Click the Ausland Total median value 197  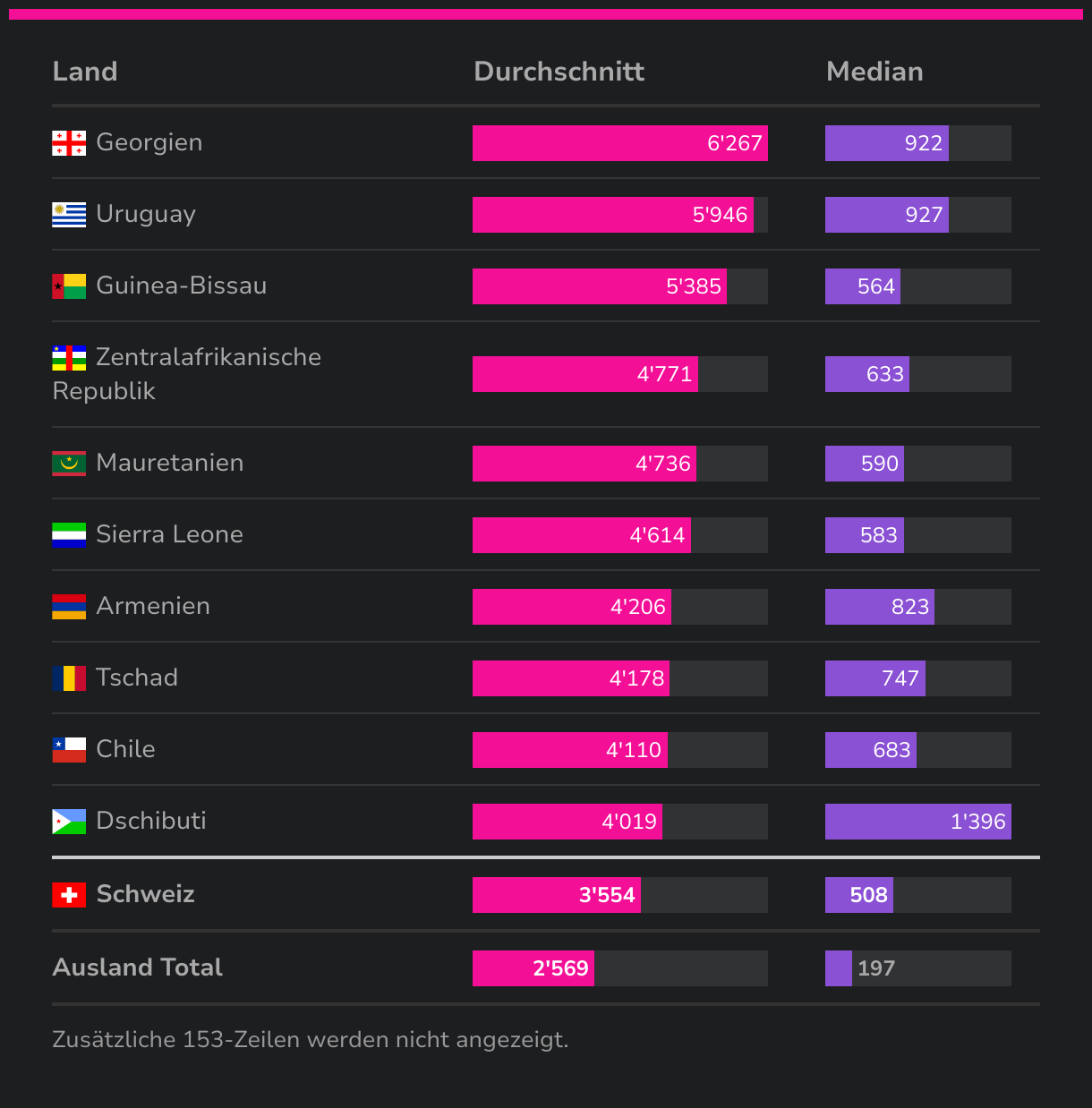tap(876, 968)
